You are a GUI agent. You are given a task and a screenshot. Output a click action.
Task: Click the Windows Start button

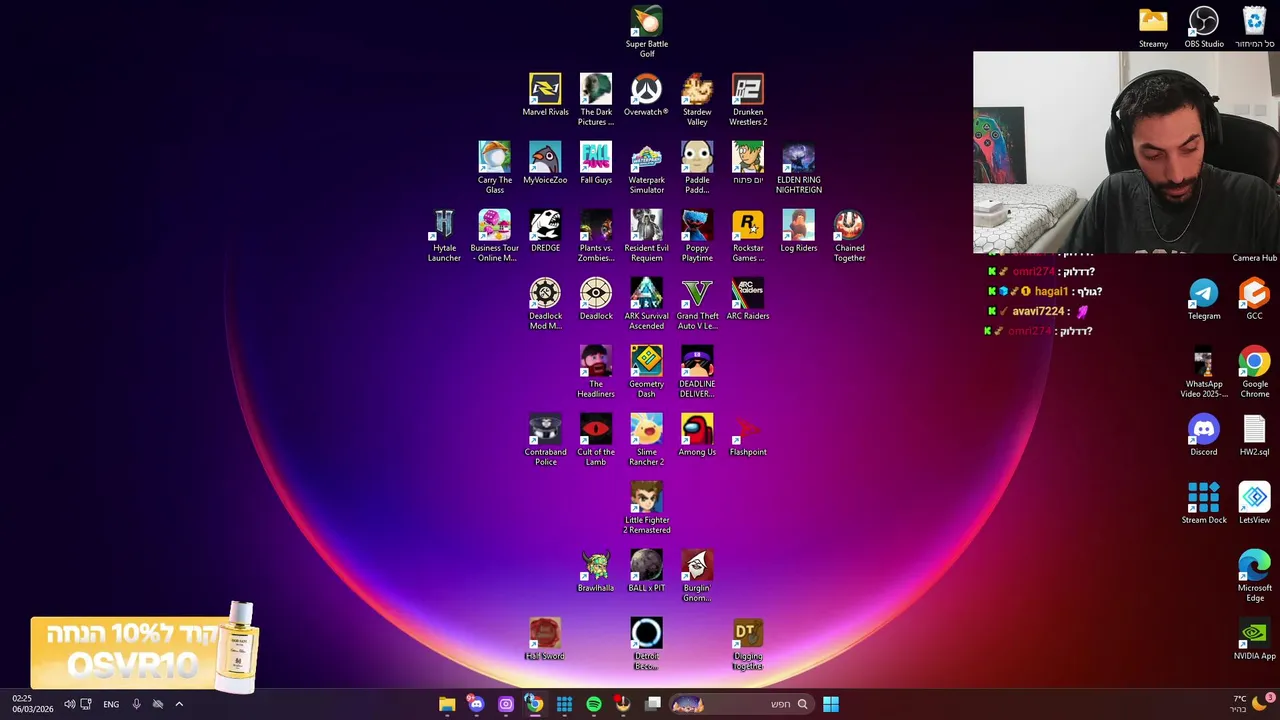coord(830,704)
